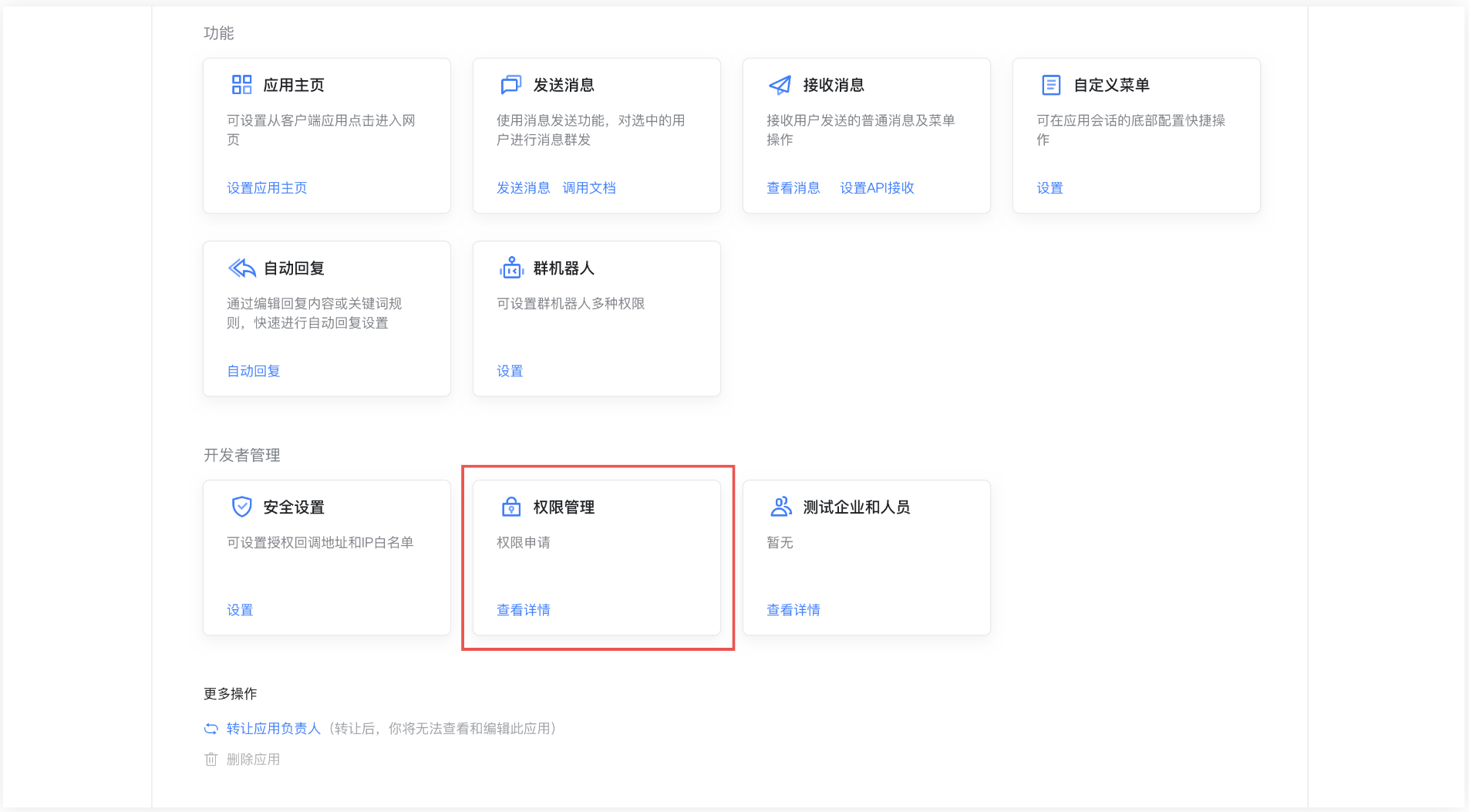1469x812 pixels.
Task: Click 查看详情 under 测试企业和人员
Action: pyautogui.click(x=793, y=610)
